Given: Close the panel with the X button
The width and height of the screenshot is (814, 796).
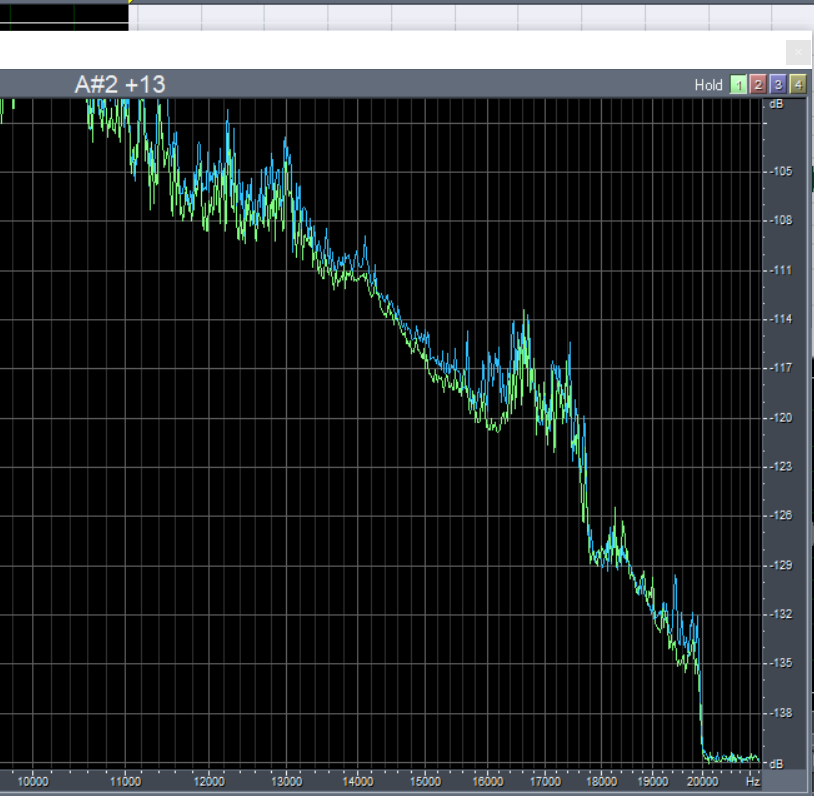Looking at the screenshot, I should click(798, 53).
